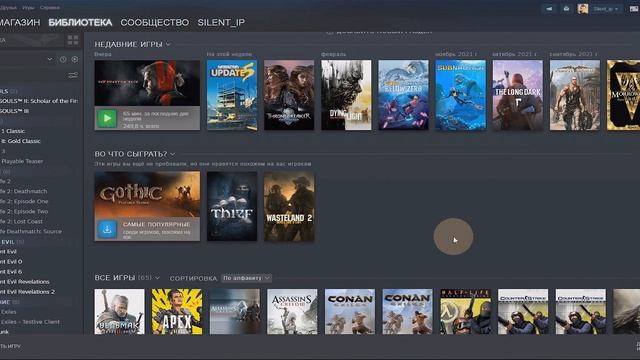Open the Сообщество tab
The width and height of the screenshot is (640, 360).
(x=154, y=22)
